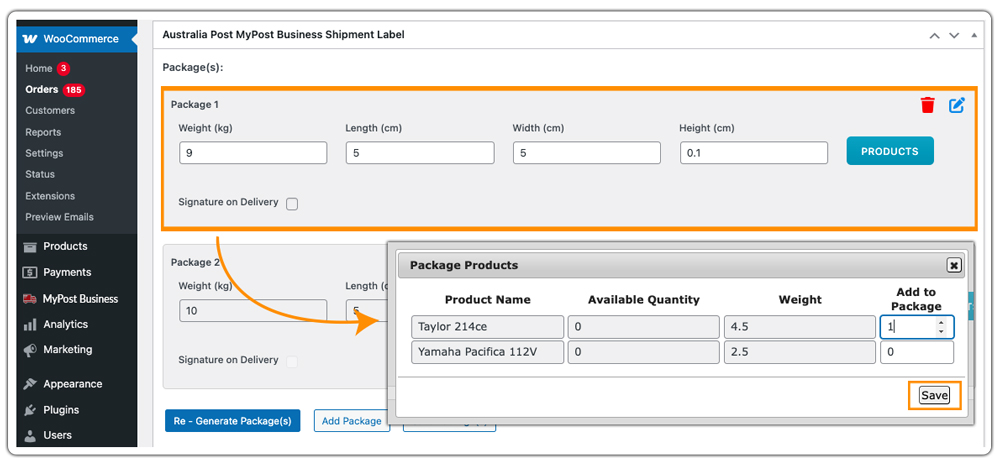The image size is (1000, 466).
Task: Click Re - Generate Package(s) button
Action: click(x=233, y=421)
